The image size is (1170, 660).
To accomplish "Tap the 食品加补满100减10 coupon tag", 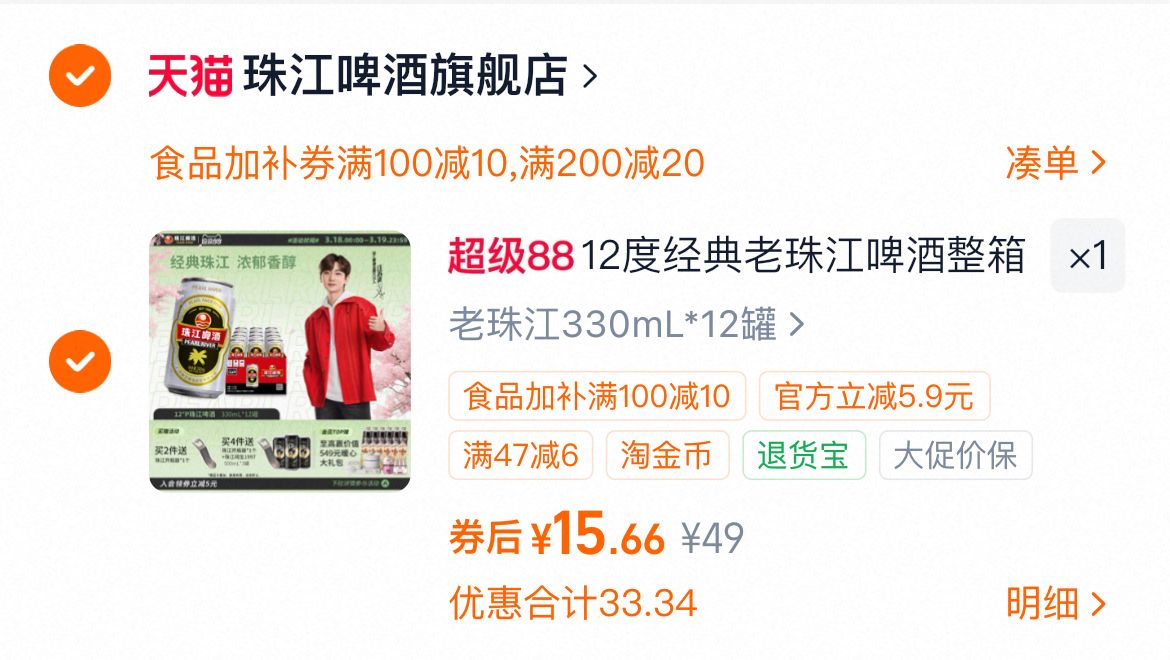I will coord(597,396).
